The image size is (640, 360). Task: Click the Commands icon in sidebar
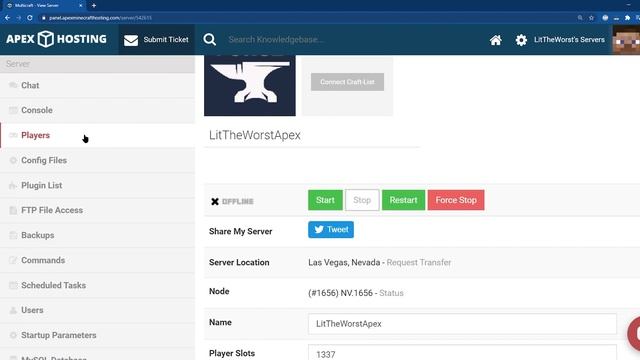pos(13,260)
